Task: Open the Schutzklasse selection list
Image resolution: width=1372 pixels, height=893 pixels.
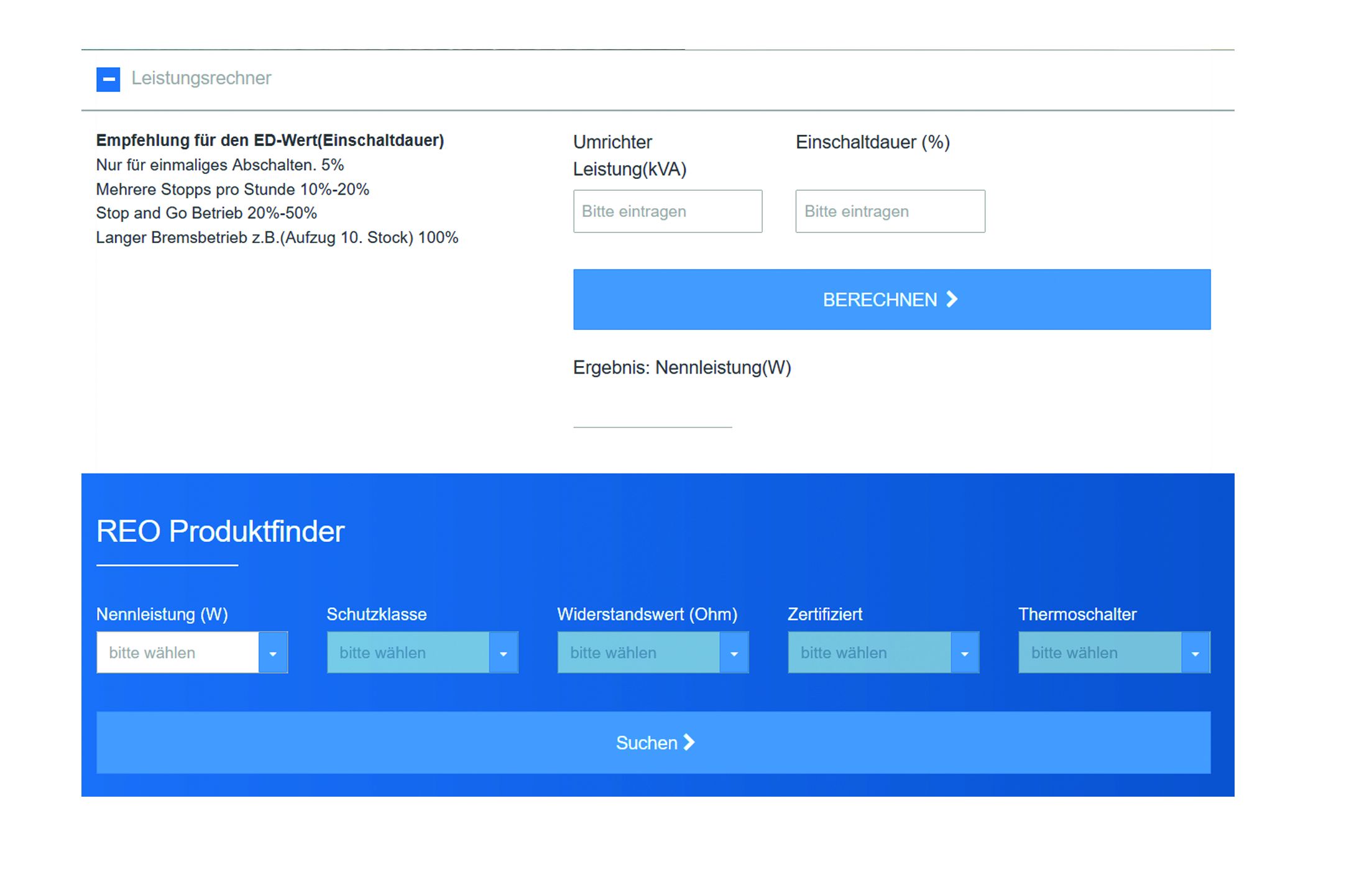Action: (x=410, y=653)
